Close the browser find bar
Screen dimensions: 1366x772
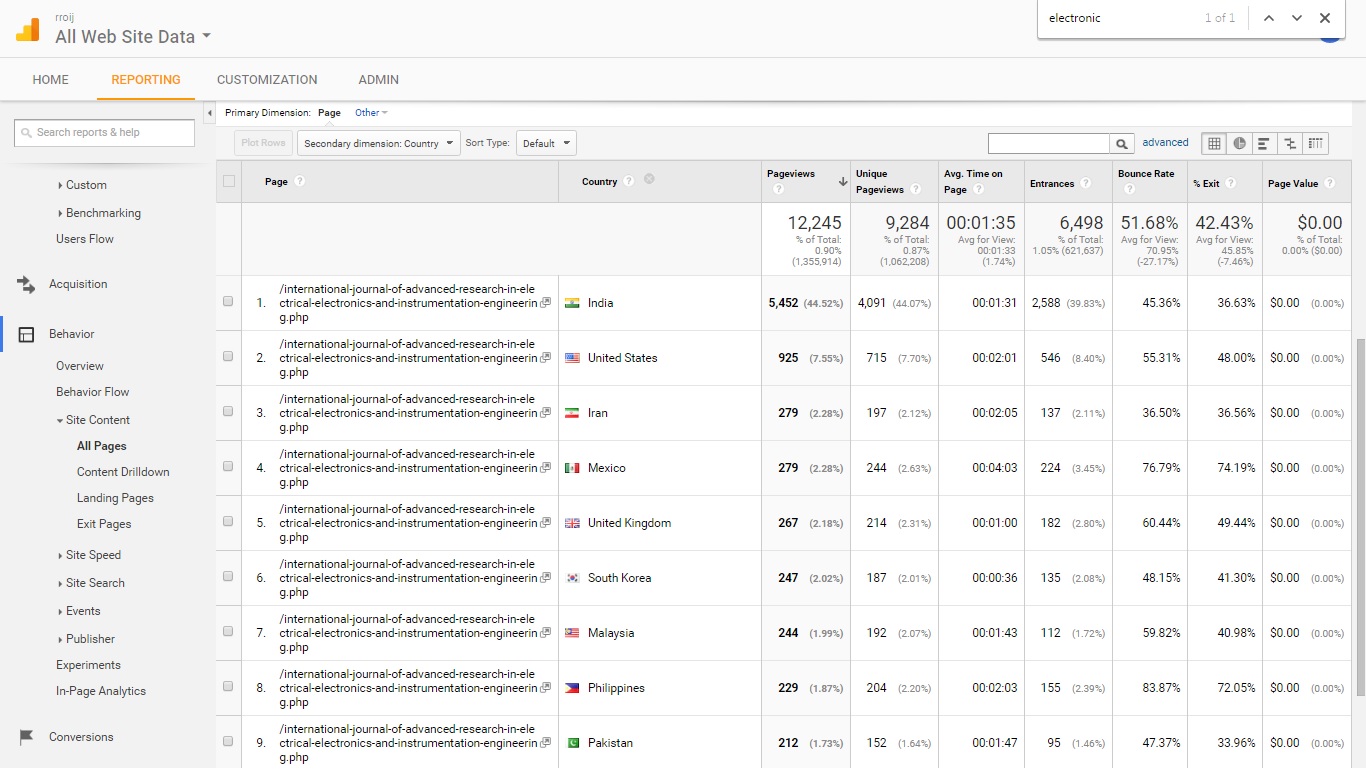1325,18
